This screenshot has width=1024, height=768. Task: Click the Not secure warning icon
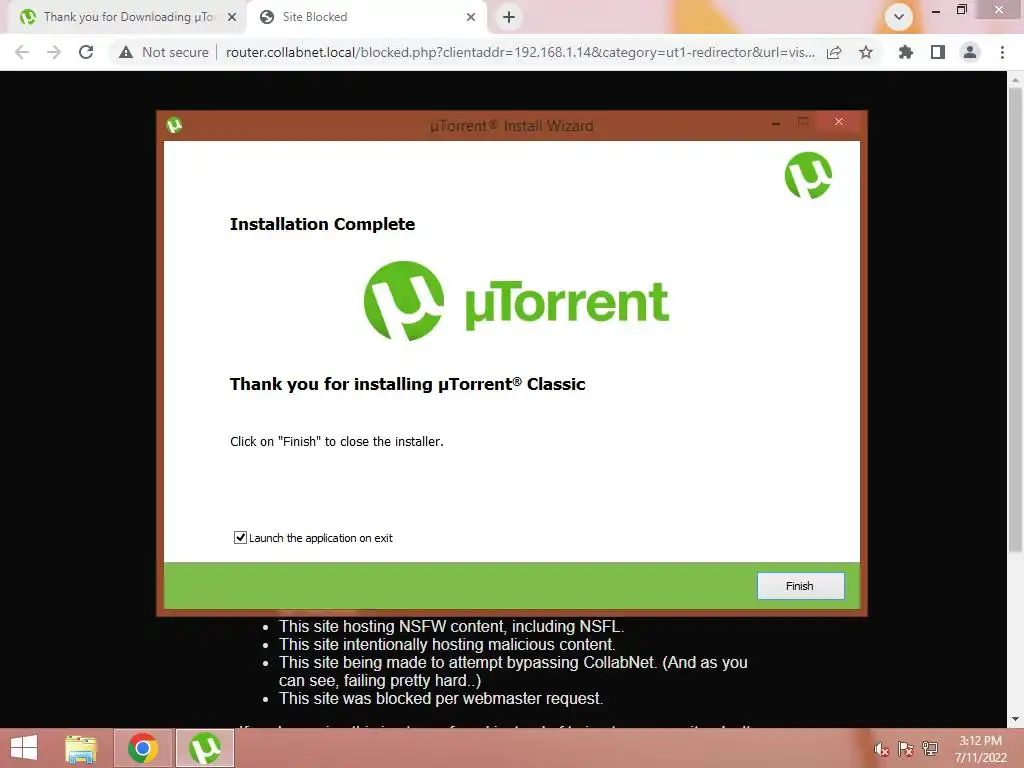[126, 52]
